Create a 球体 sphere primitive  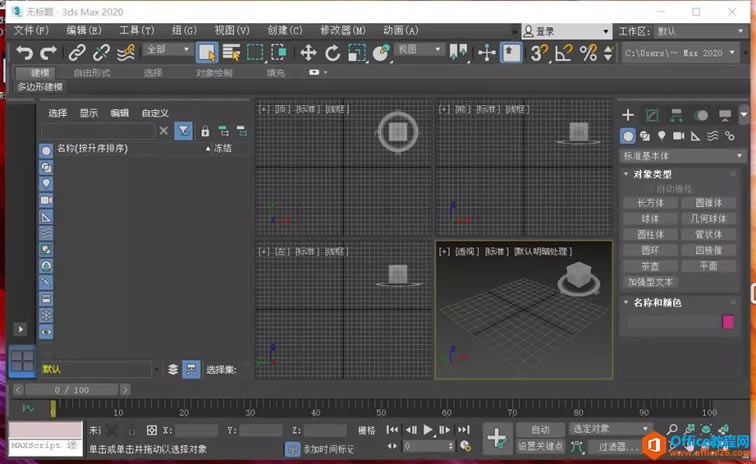coord(650,219)
